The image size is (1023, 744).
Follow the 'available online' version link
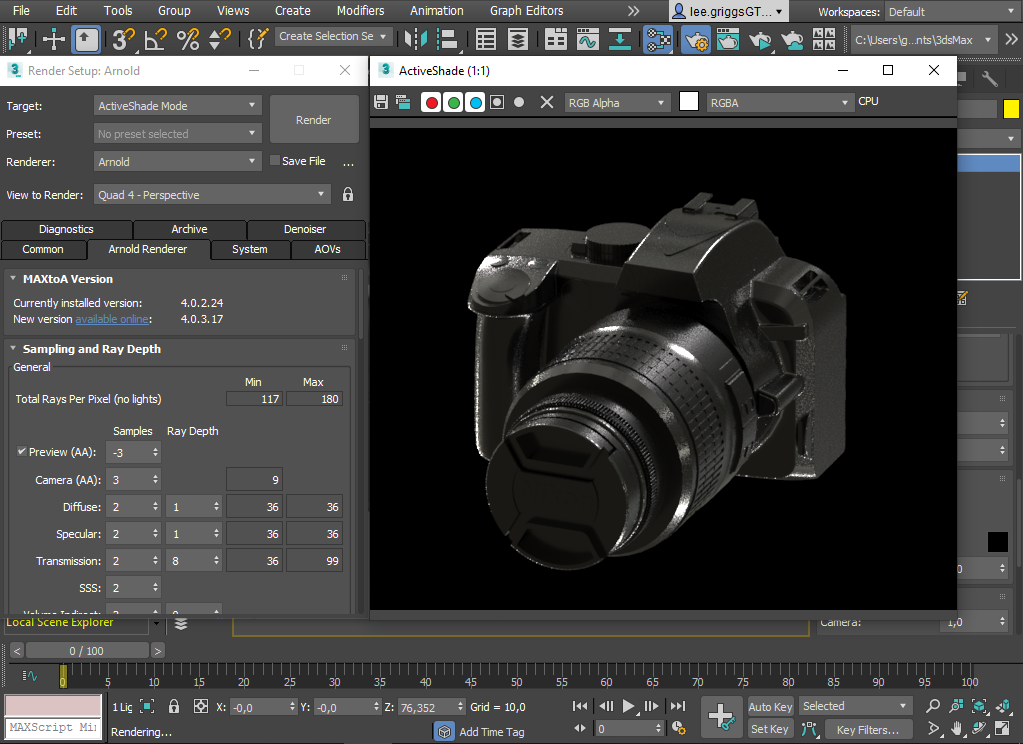point(112,319)
